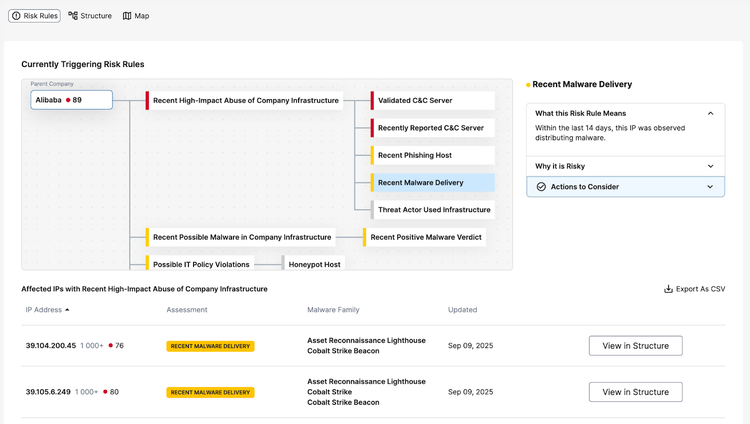The height and width of the screenshot is (424, 750).
Task: Expand the Actions to Consider chevron
Action: (x=710, y=187)
